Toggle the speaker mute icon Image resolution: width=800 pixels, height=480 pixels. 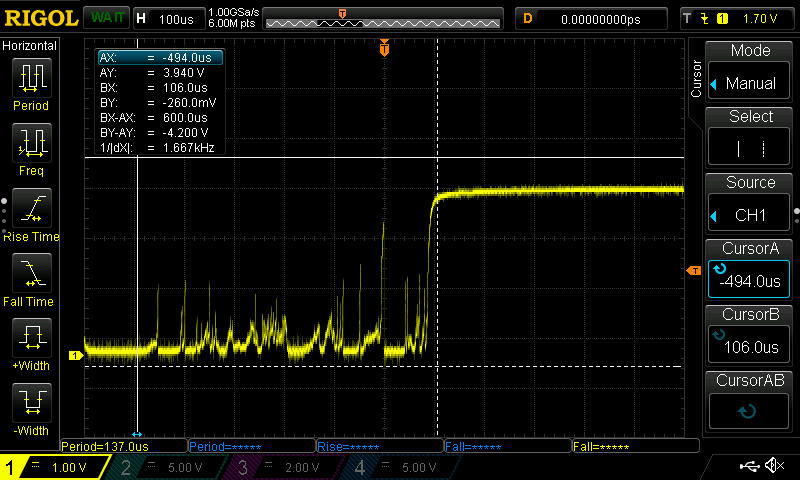pyautogui.click(x=774, y=466)
